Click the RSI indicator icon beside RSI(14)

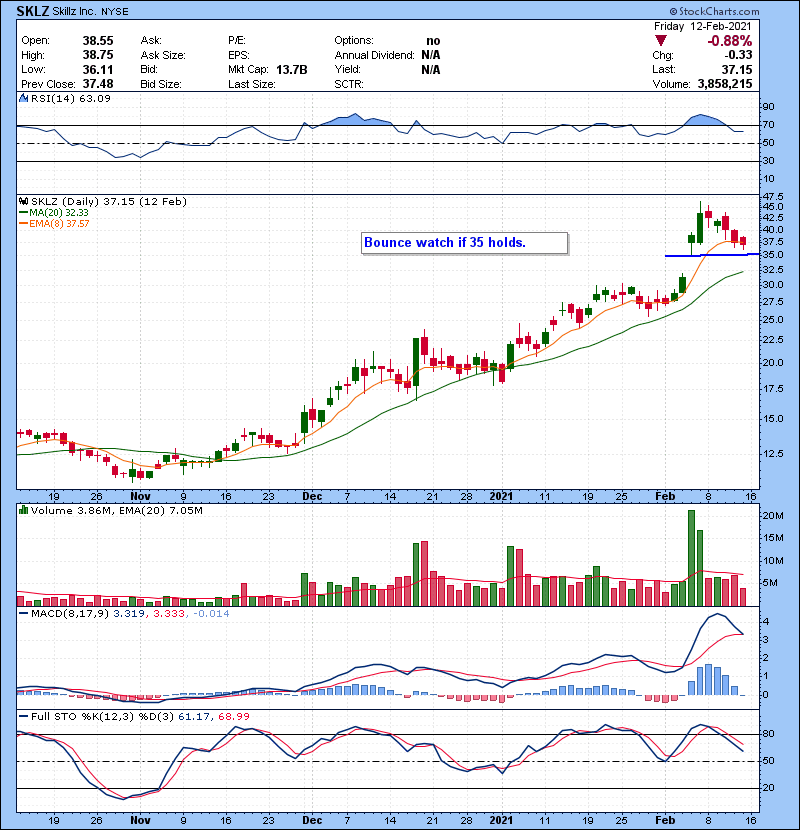coord(24,98)
